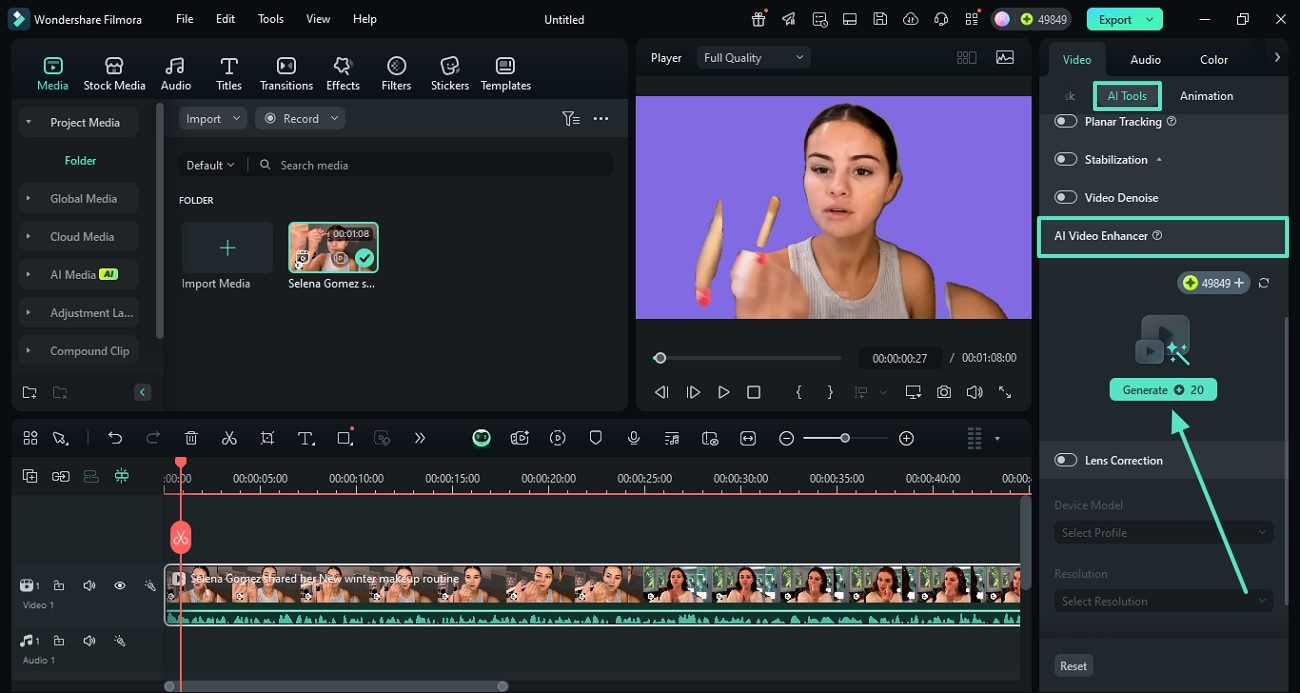Open the Stickers panel
Screen dimensions: 1300x693
point(450,73)
